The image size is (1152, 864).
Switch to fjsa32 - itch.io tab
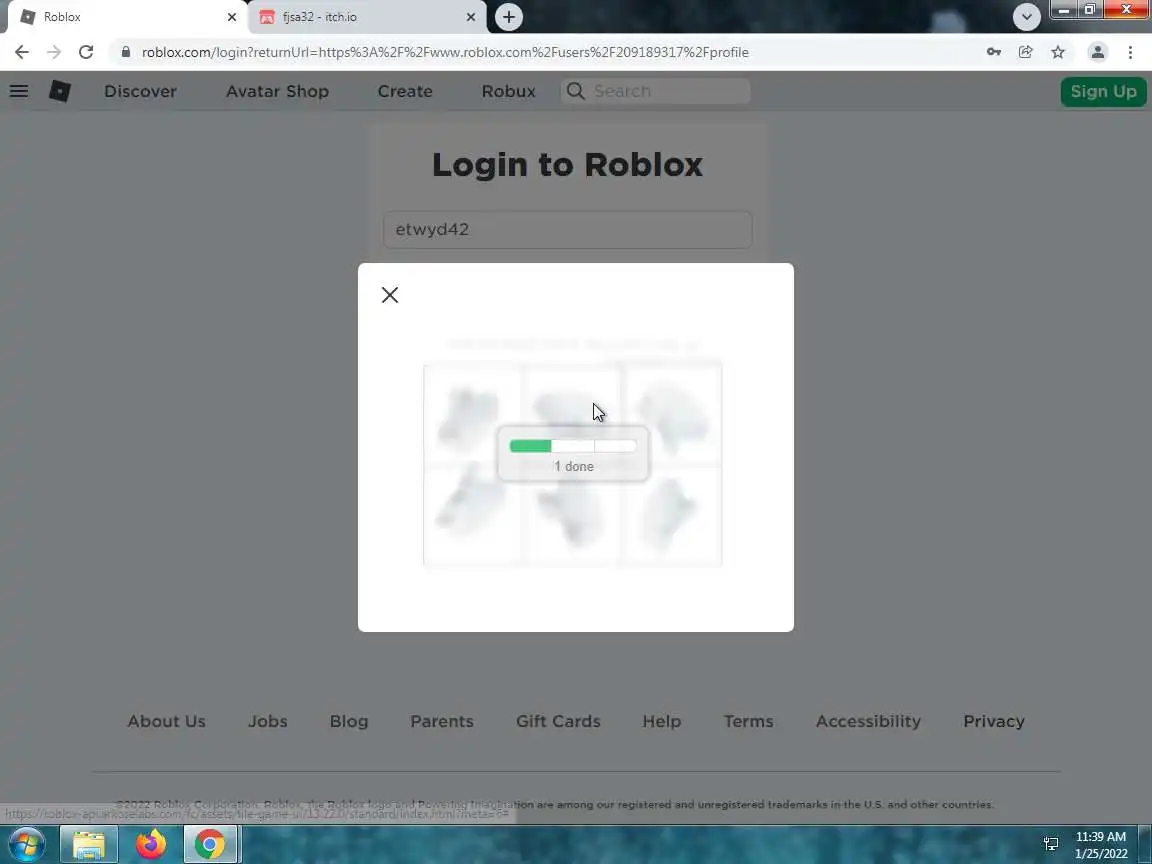[367, 17]
